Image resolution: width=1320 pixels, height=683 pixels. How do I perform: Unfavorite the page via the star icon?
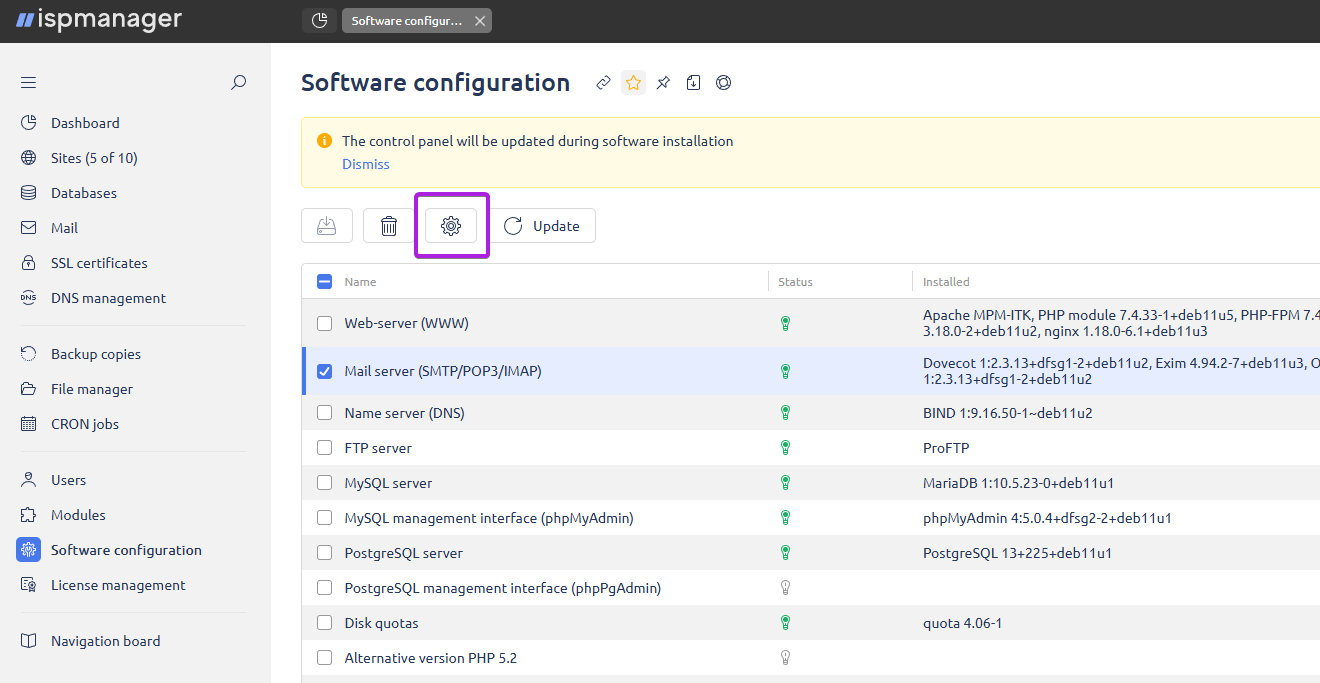(633, 82)
